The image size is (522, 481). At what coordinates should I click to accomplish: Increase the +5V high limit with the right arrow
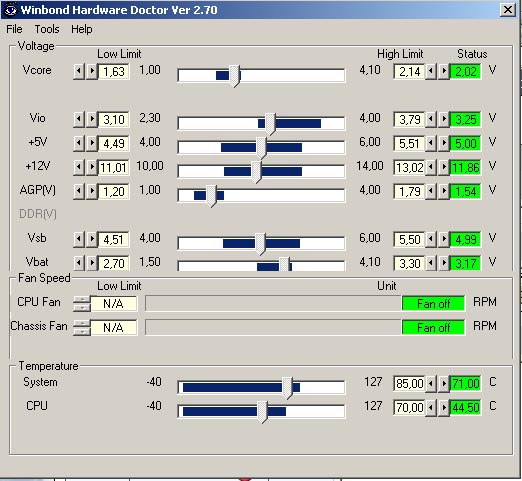(444, 143)
